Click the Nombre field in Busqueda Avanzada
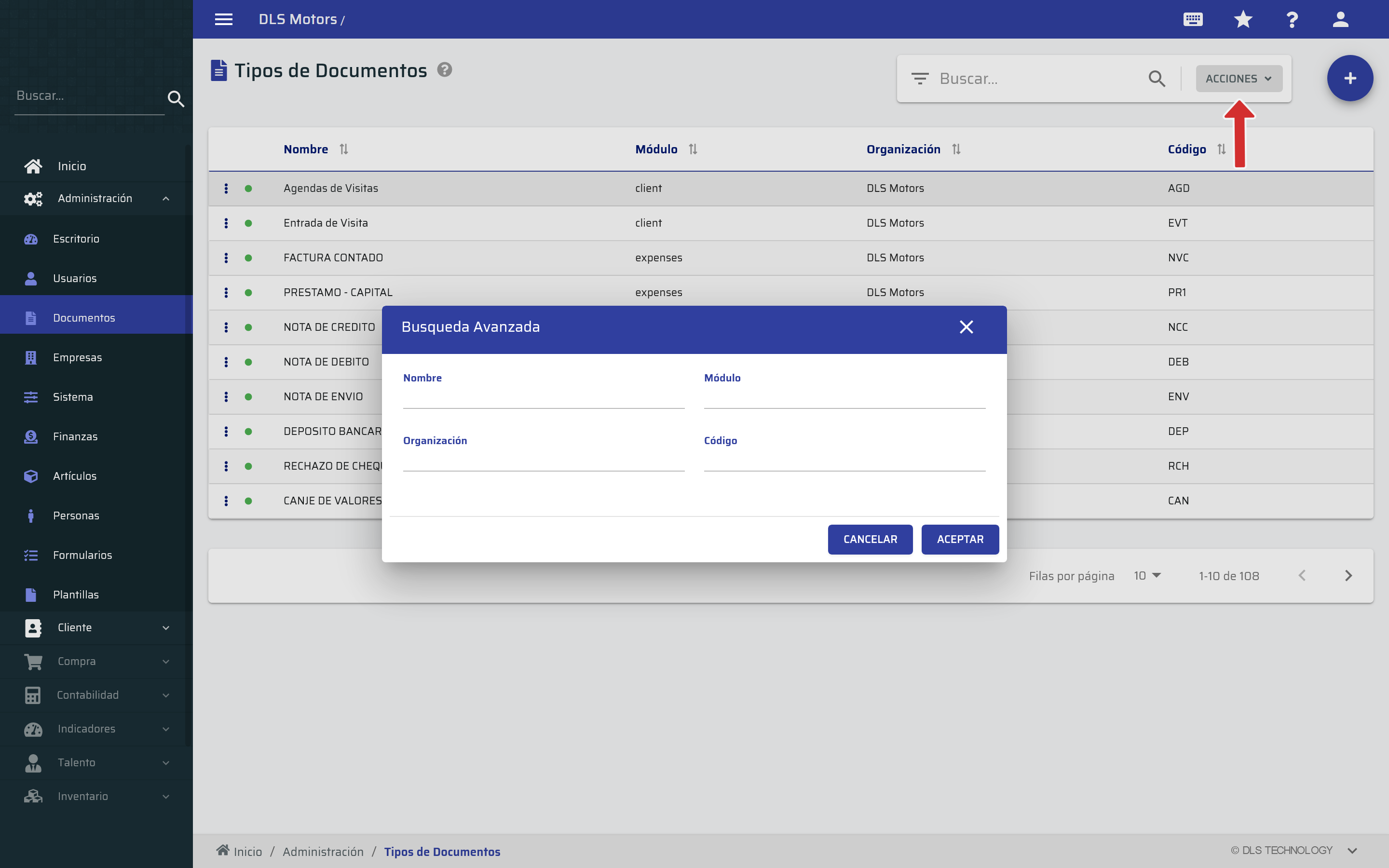This screenshot has width=1389, height=868. click(543, 397)
